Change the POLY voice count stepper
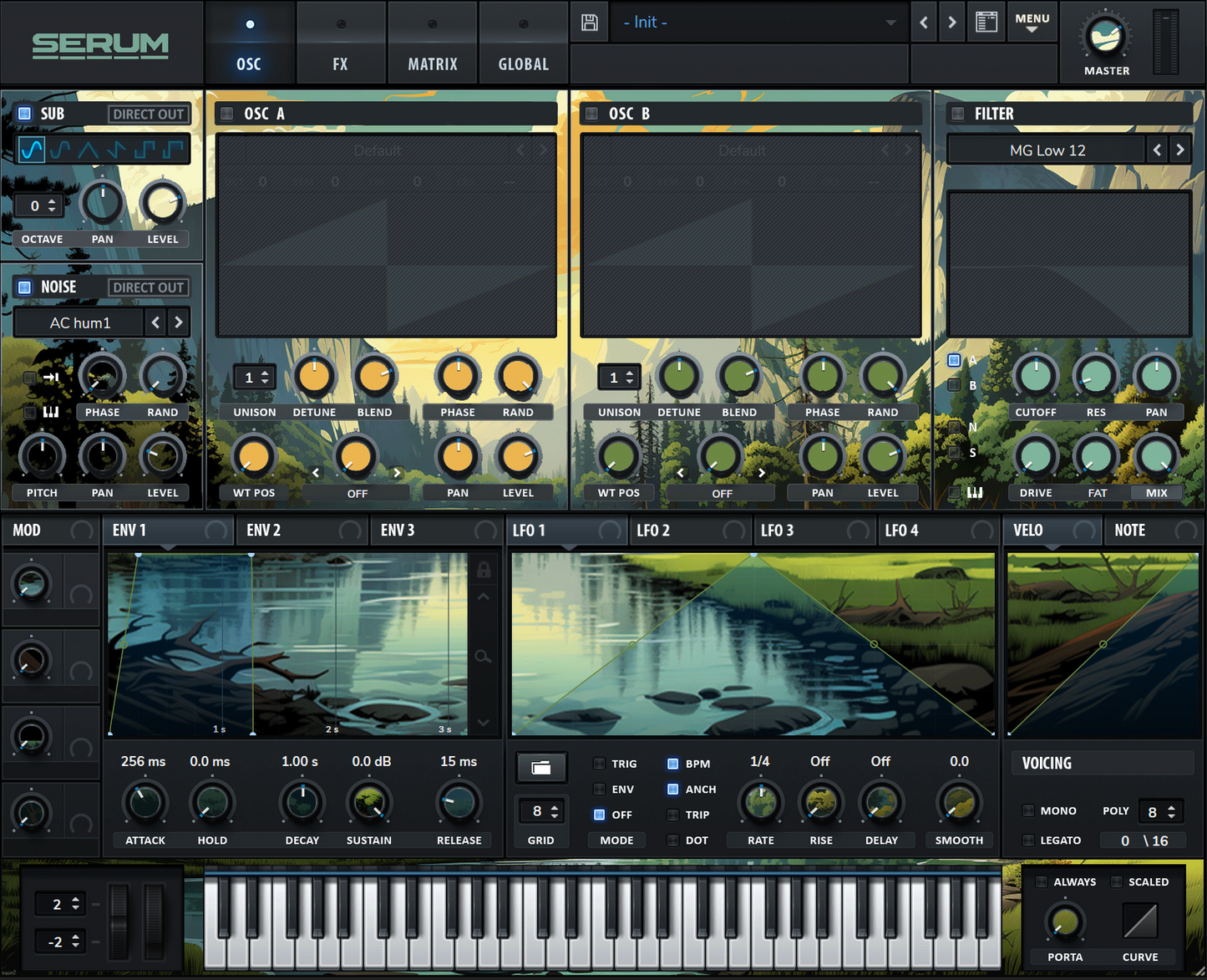1207x980 pixels. click(1160, 811)
